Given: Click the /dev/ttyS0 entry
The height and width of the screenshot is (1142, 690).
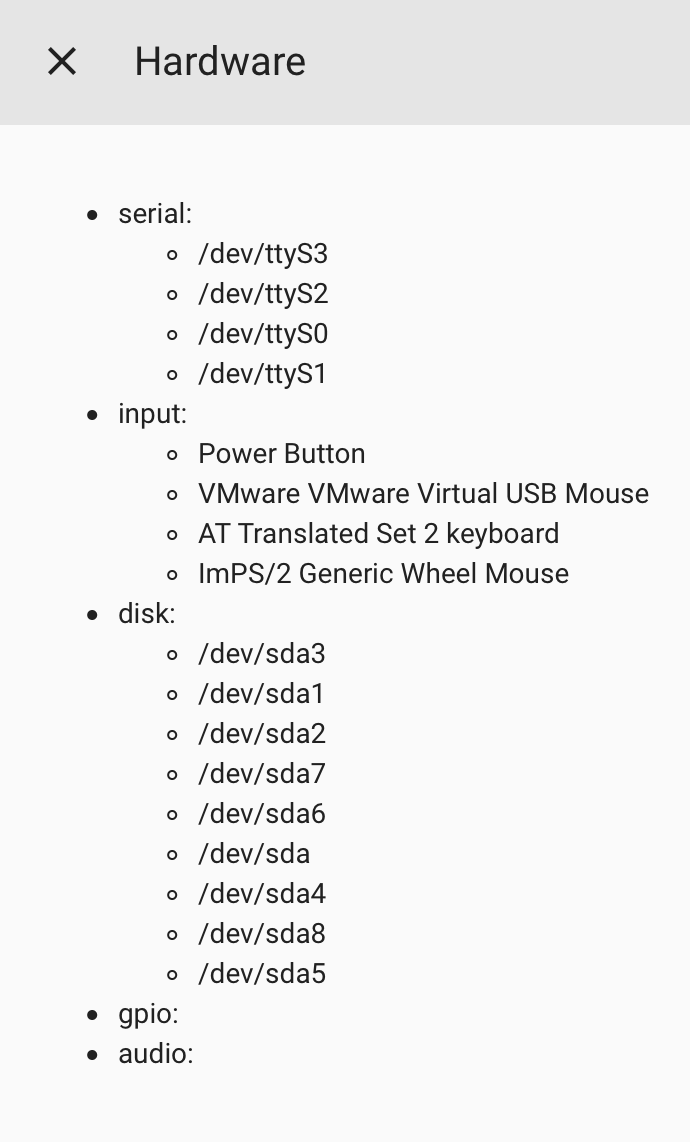Looking at the screenshot, I should pyautogui.click(x=262, y=333).
